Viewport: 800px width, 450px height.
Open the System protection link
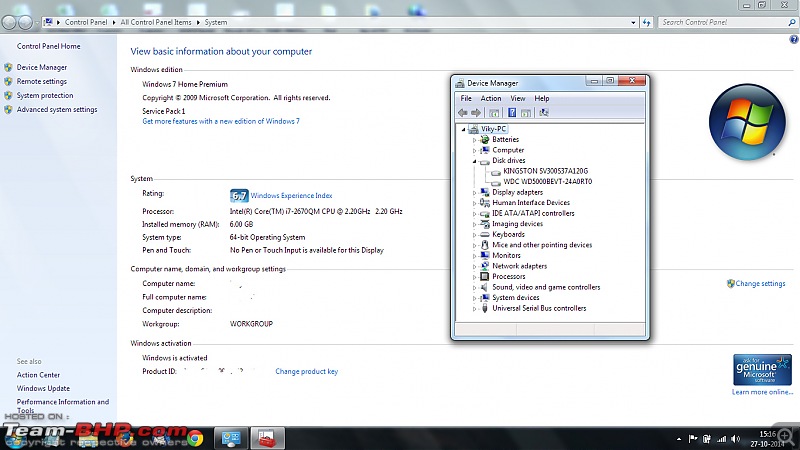point(45,95)
